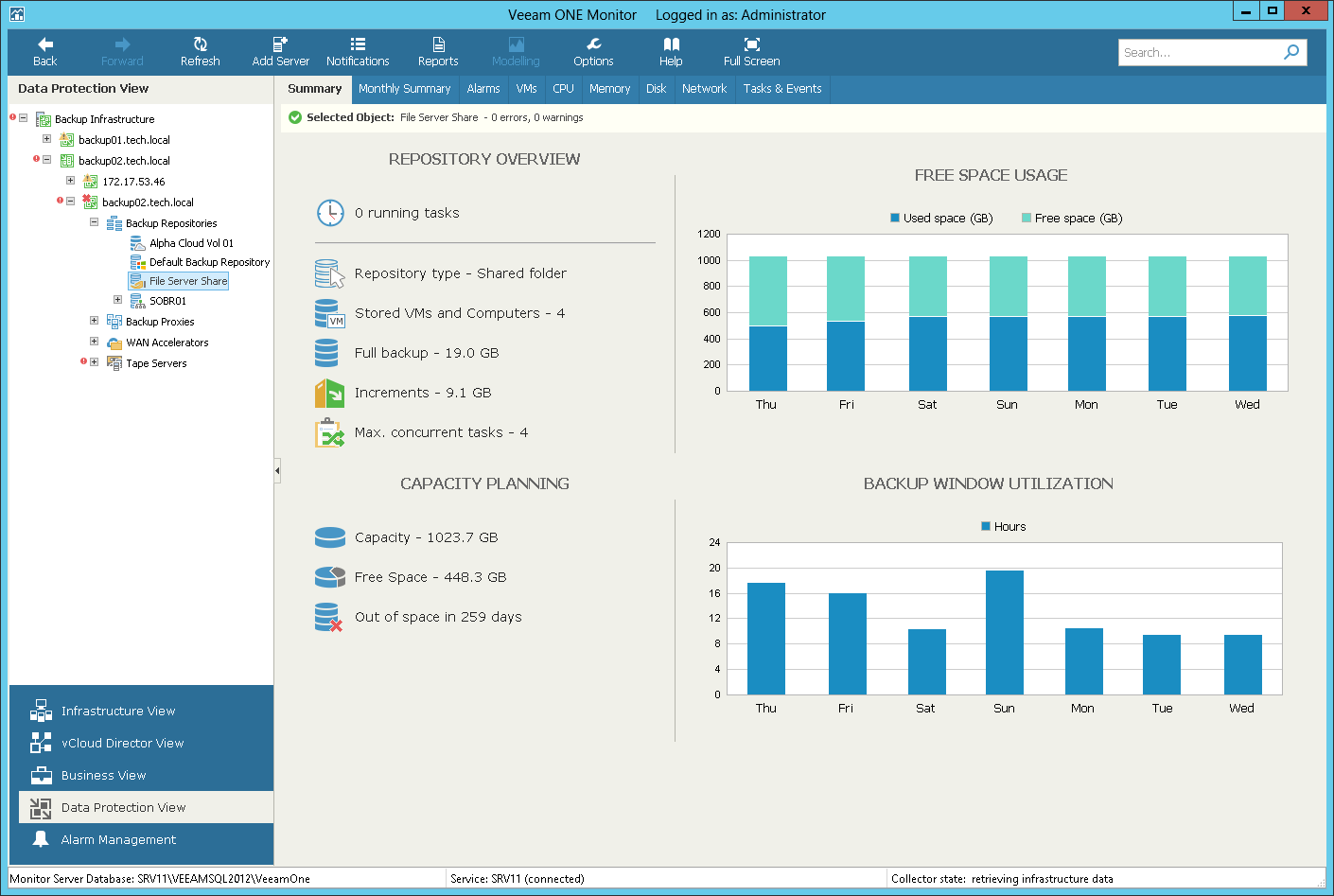Expand the WAN Accelerators node
The height and width of the screenshot is (896, 1334).
point(94,342)
